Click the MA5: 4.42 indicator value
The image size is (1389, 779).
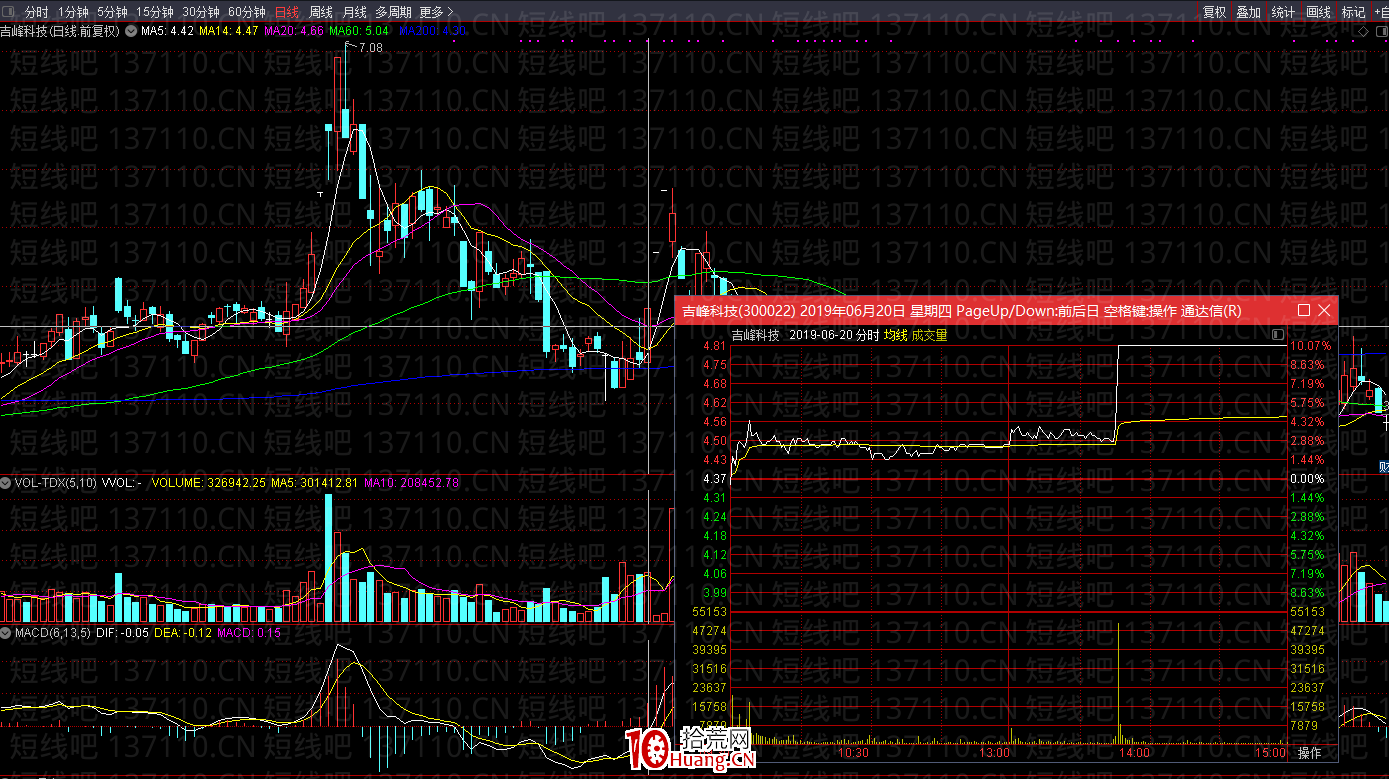click(x=167, y=31)
